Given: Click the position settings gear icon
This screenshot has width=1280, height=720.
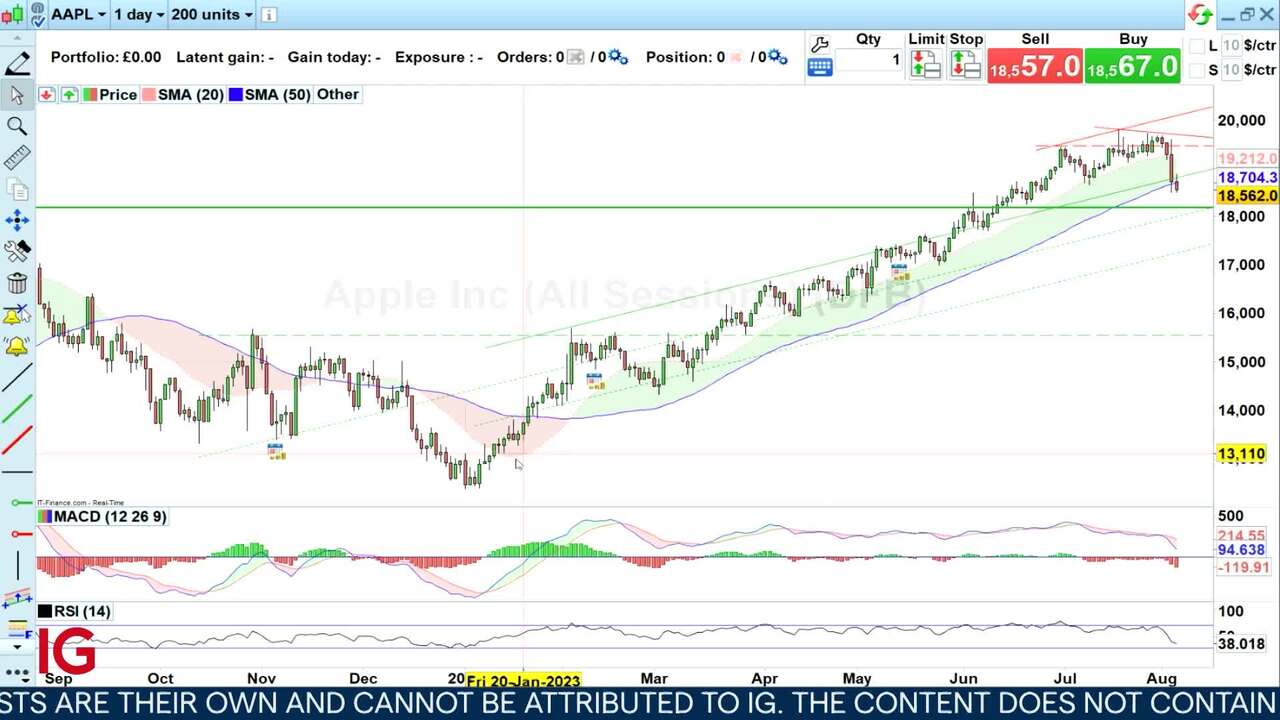Looking at the screenshot, I should (778, 57).
